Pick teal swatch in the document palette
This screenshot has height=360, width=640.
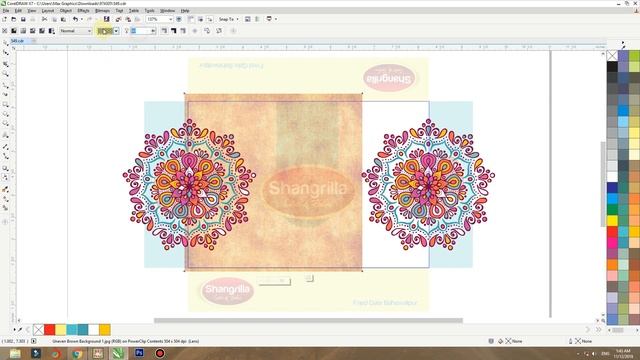(82, 329)
